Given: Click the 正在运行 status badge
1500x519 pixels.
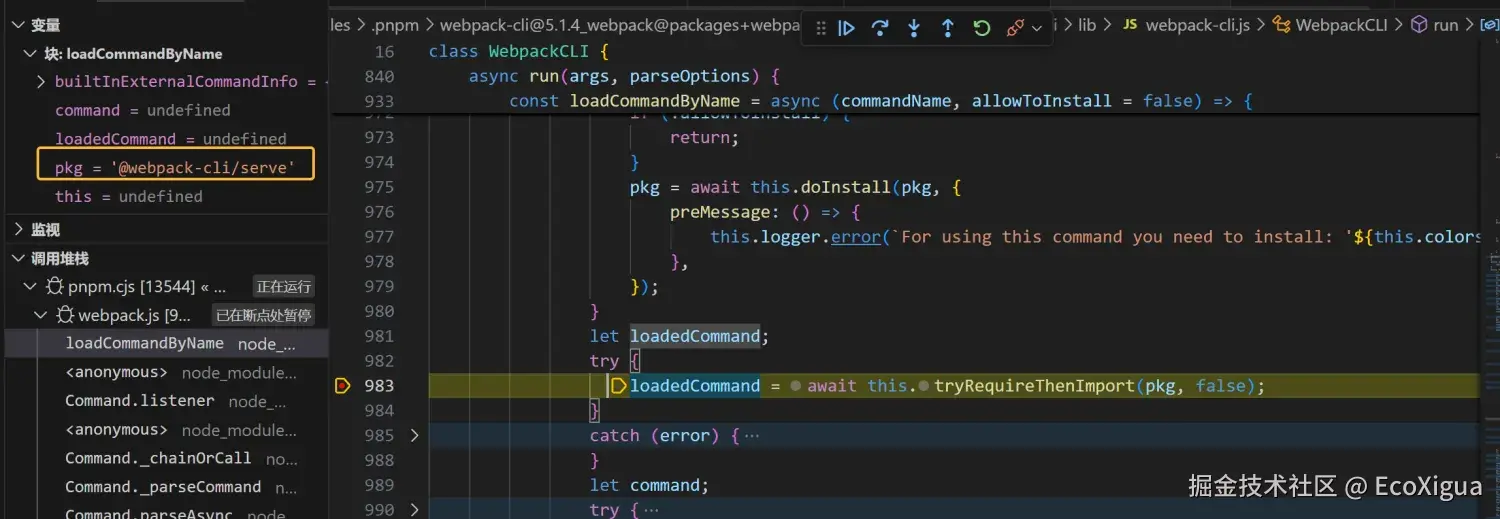Looking at the screenshot, I should click(x=284, y=287).
